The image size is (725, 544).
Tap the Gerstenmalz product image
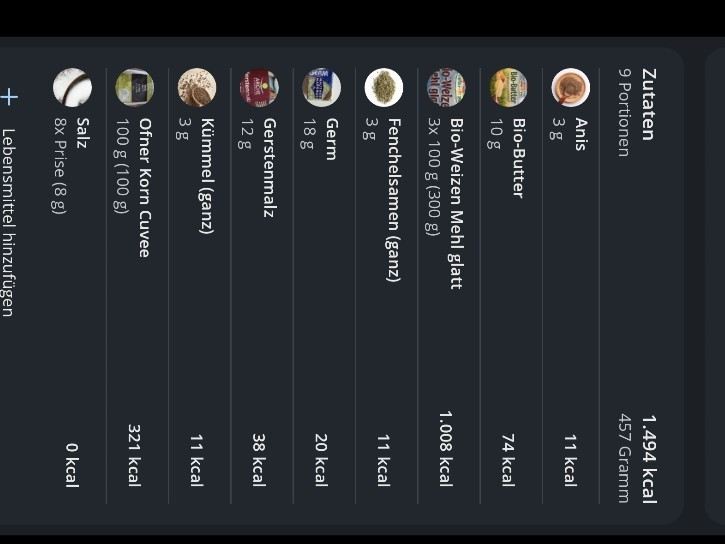tap(259, 88)
